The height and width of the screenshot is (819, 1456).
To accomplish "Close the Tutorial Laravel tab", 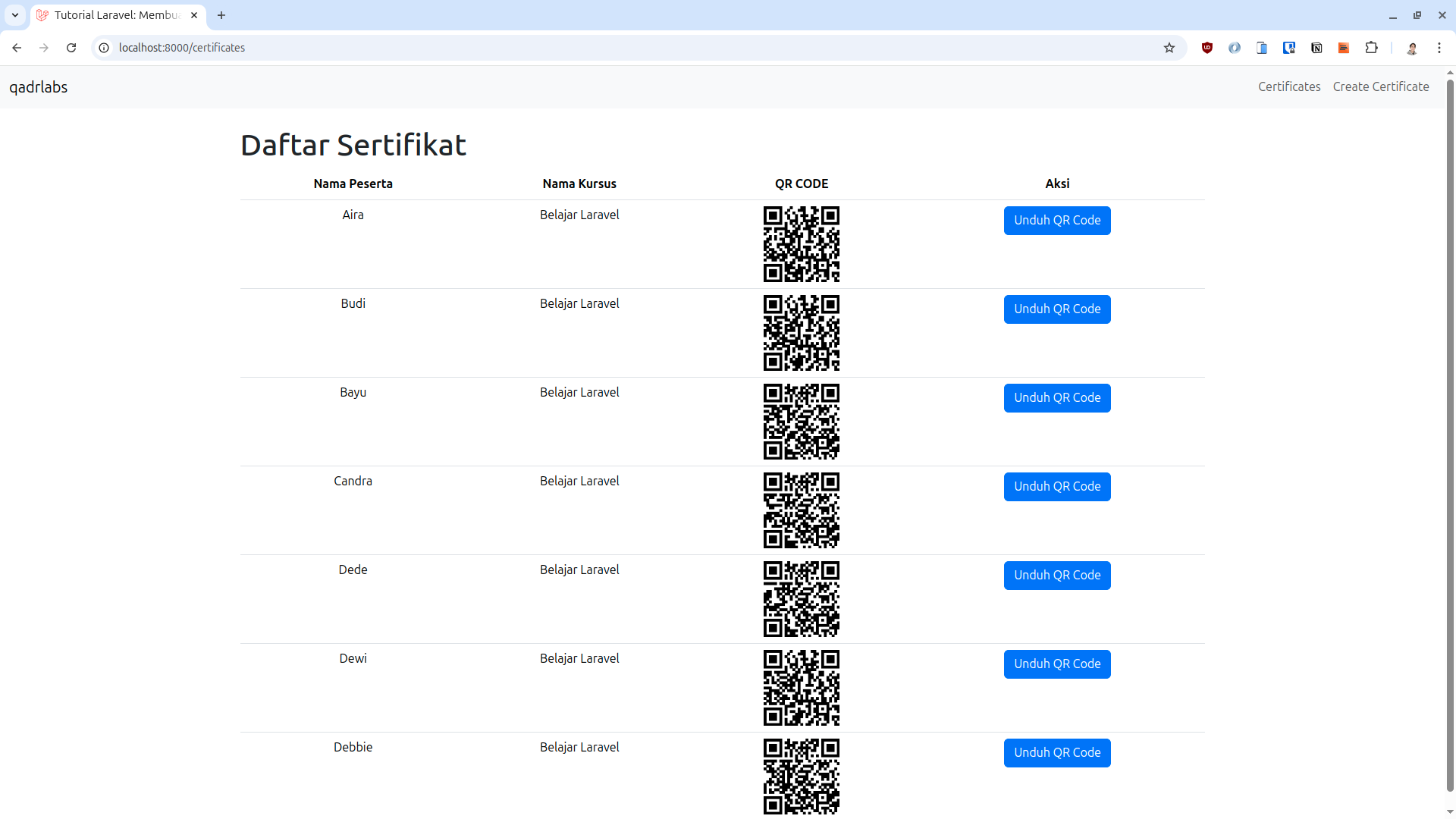I will [x=194, y=15].
